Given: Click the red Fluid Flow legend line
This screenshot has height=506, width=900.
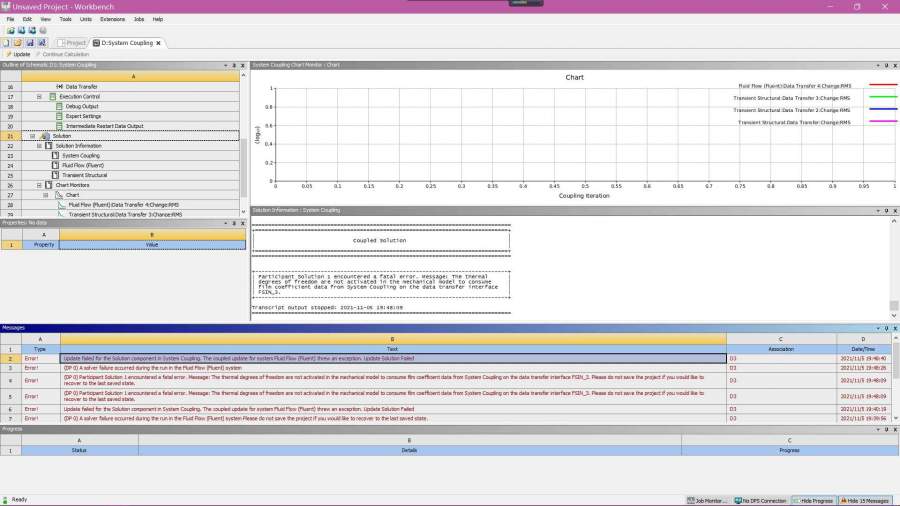Looking at the screenshot, I should pos(883,86).
